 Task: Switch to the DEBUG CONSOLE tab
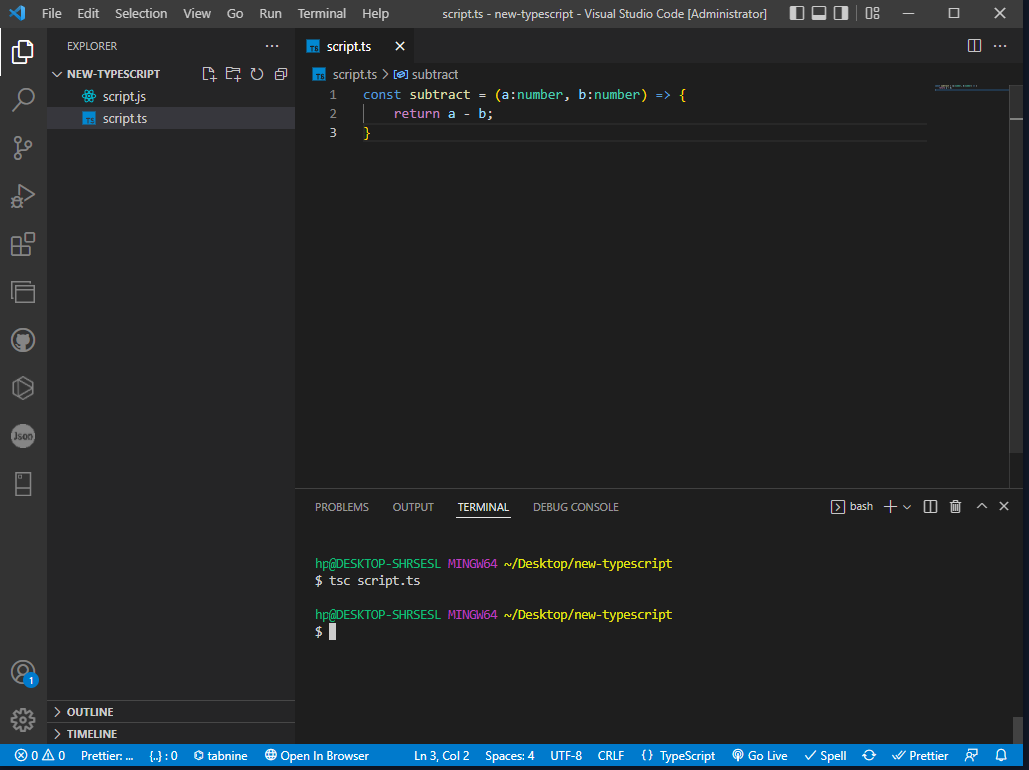[576, 507]
